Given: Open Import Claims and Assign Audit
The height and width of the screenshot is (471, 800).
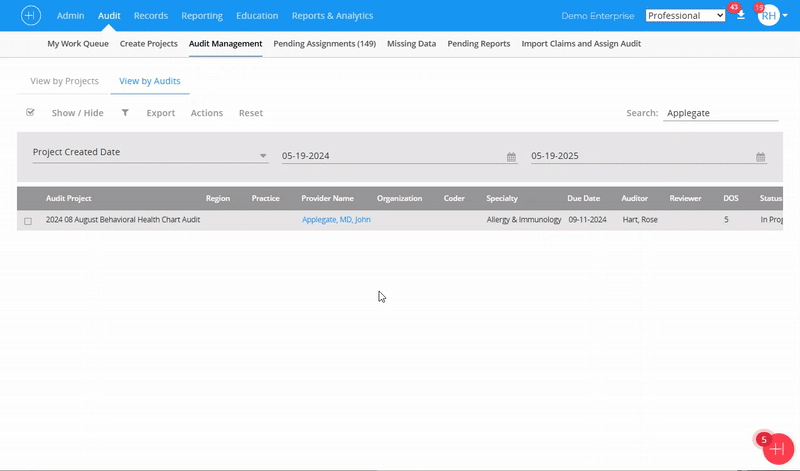Looking at the screenshot, I should [x=581, y=44].
